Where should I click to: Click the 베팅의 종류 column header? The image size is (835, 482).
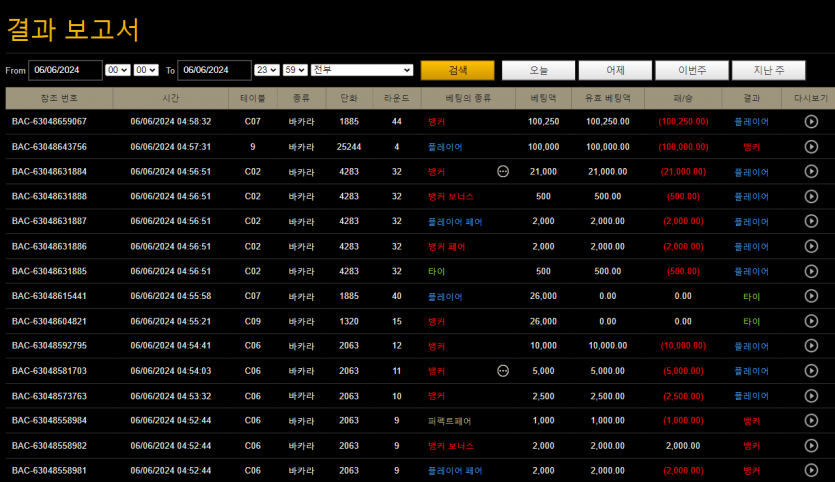click(468, 98)
